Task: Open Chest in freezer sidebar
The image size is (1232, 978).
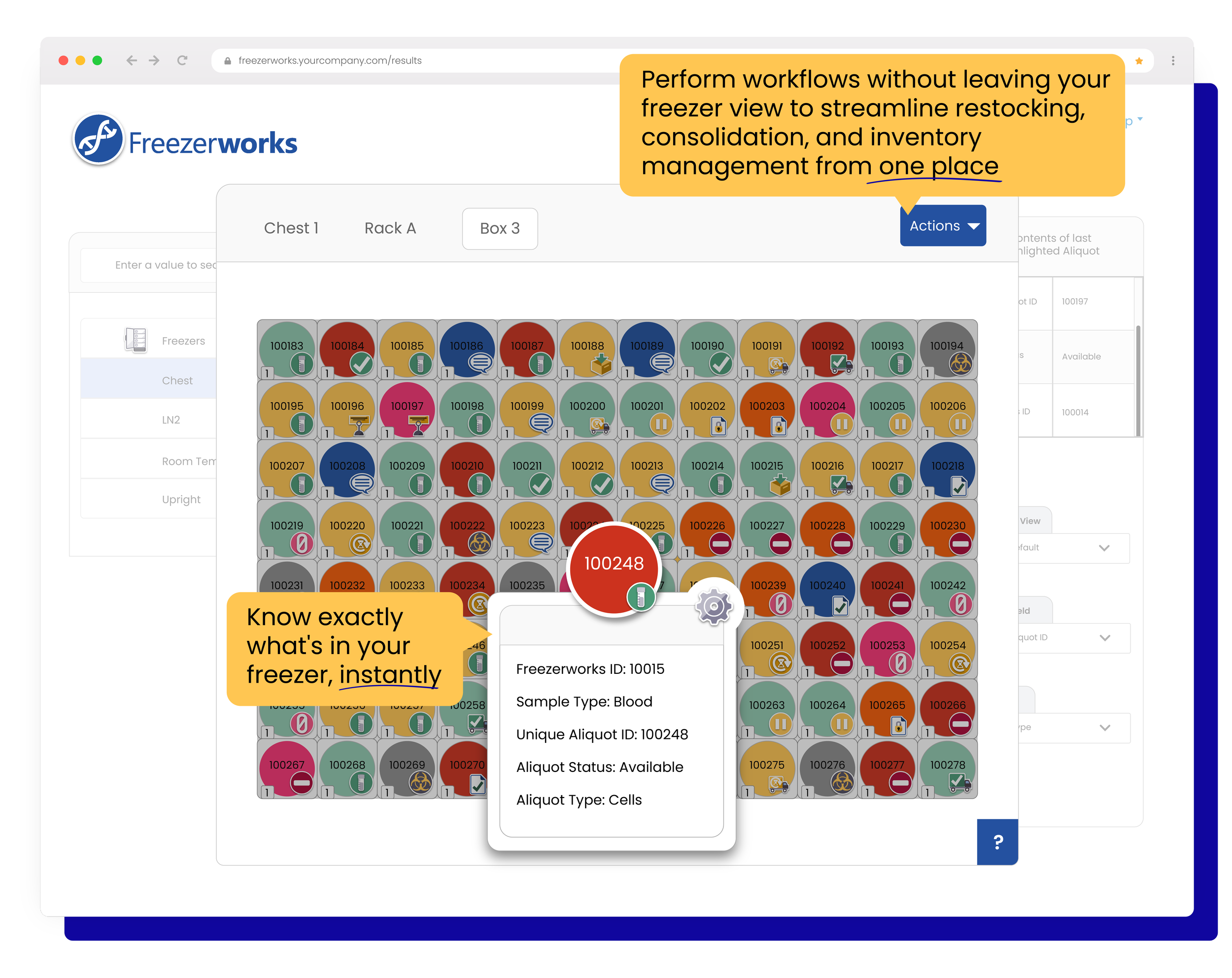Action: pyautogui.click(x=176, y=381)
